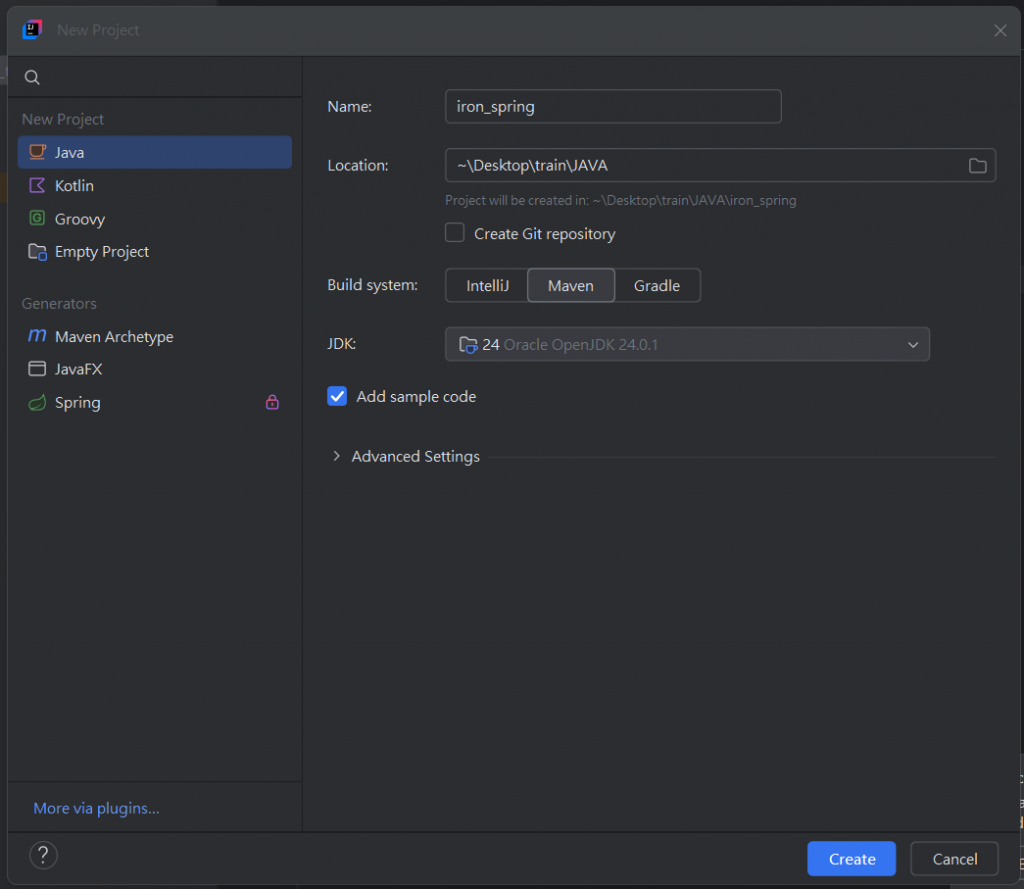Screen dimensions: 1024x889
Task: Click the Generators section heading
Action: (59, 304)
